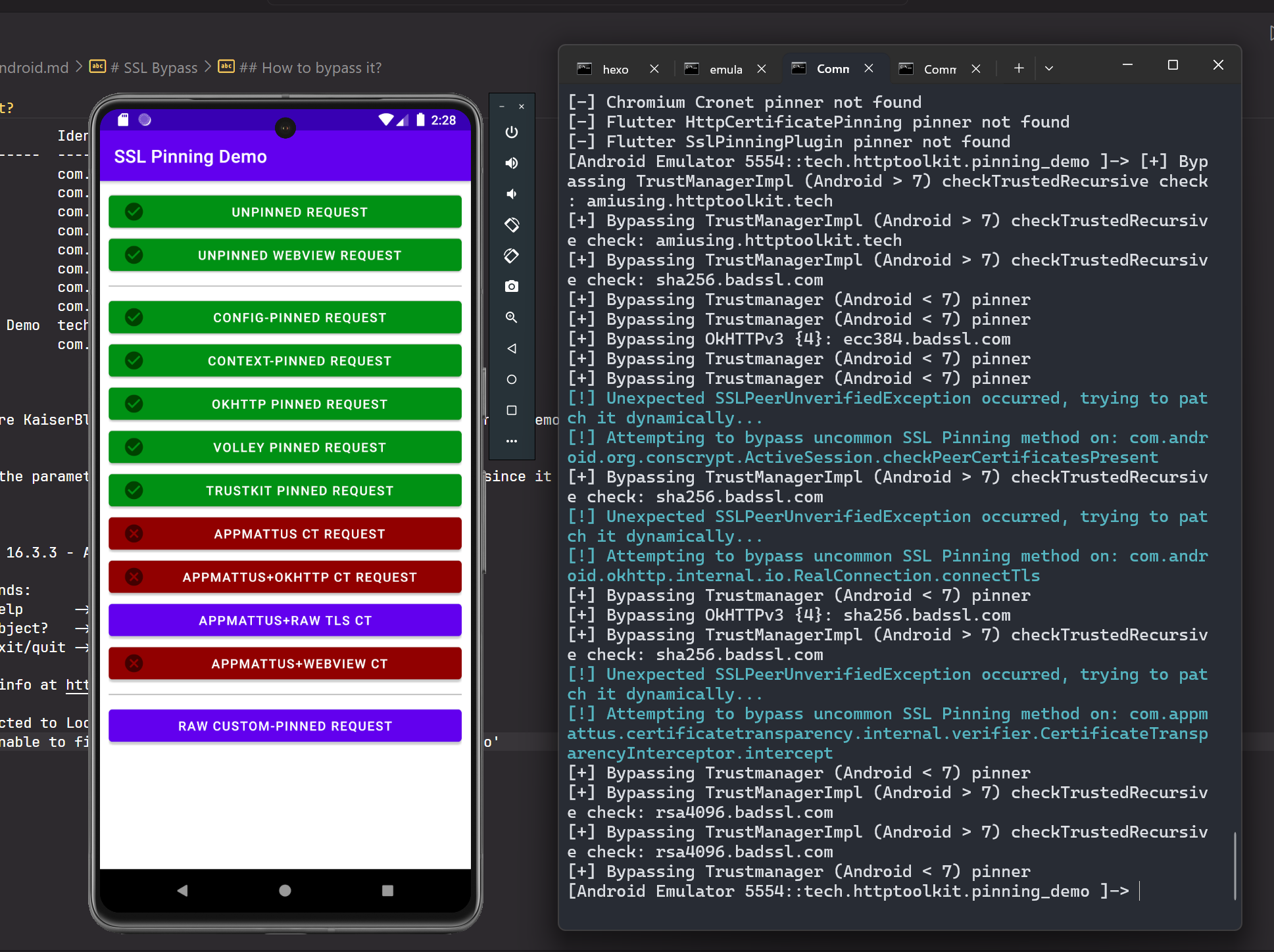Tap the Wi-Fi status icon on phone

(386, 120)
